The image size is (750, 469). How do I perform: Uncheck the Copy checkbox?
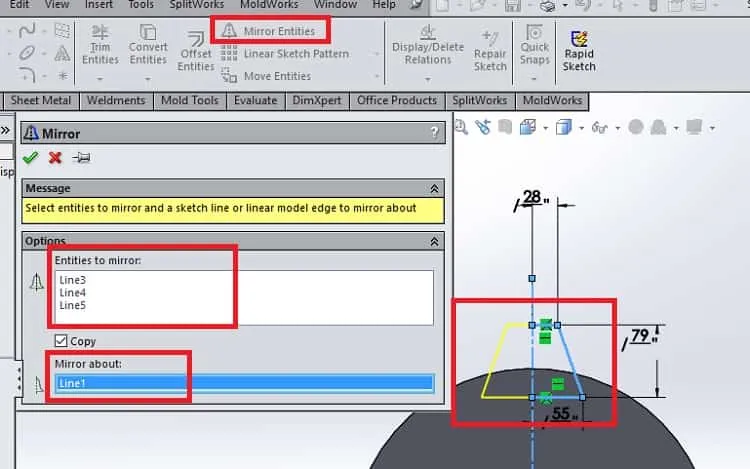tap(61, 341)
